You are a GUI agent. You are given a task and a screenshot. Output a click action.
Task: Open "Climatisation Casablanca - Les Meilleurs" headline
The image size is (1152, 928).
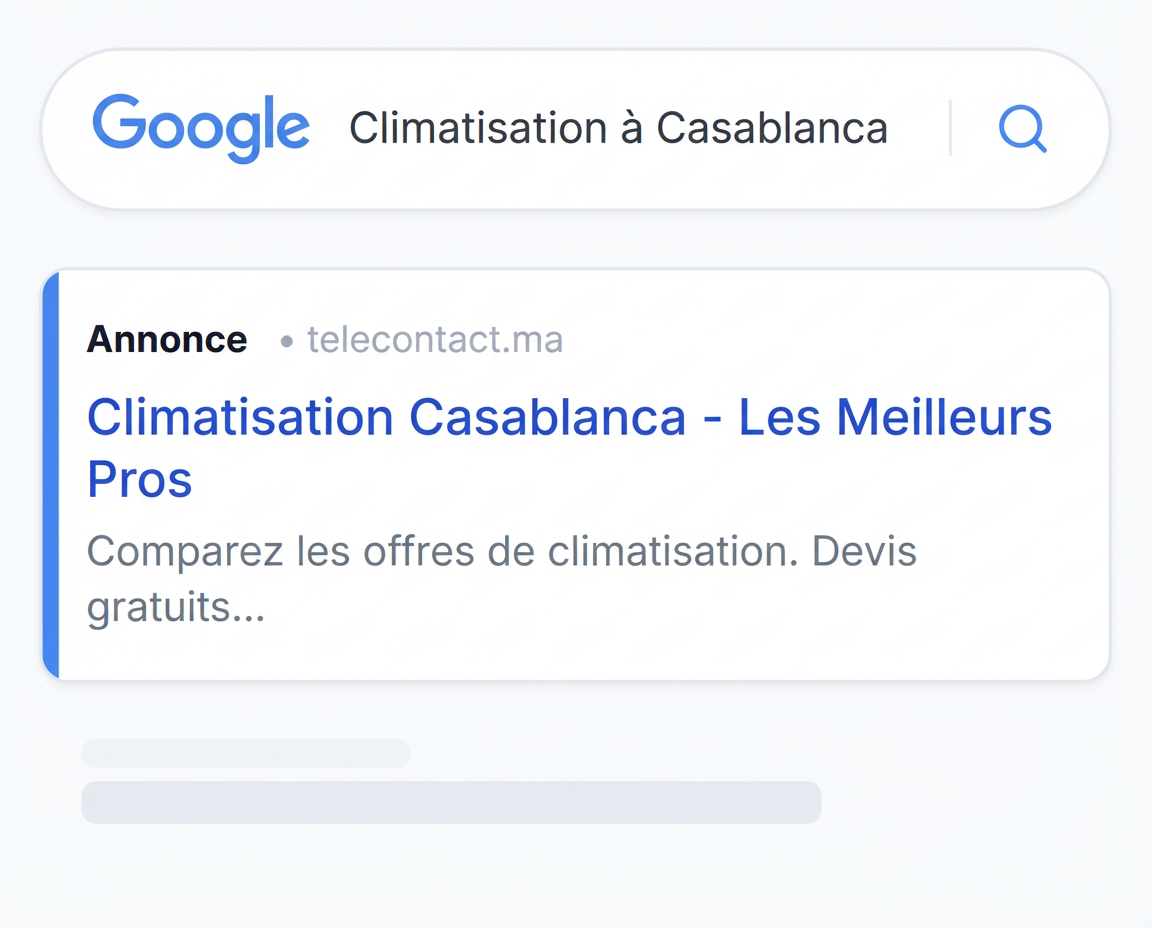pos(569,417)
